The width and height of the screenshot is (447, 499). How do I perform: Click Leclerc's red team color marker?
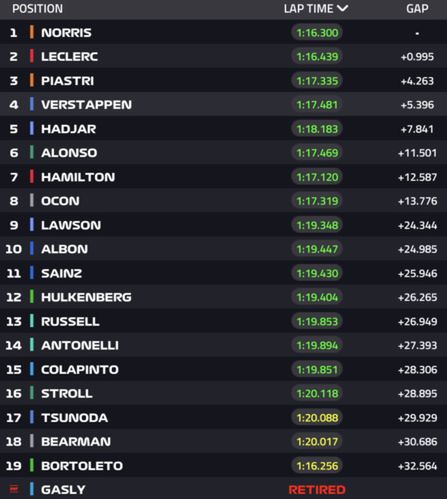32,56
